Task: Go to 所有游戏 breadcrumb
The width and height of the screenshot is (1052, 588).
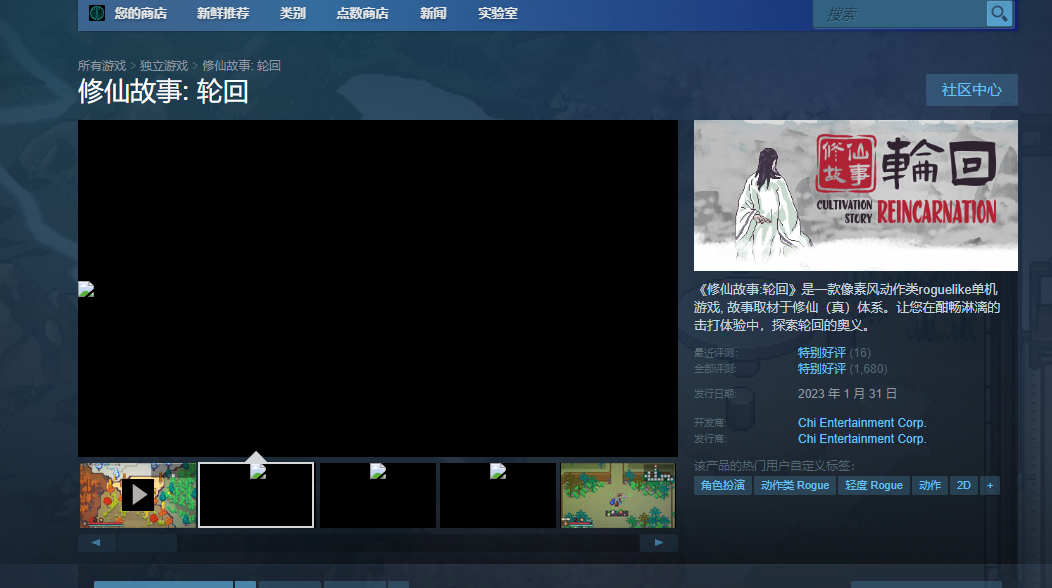Action: point(102,65)
